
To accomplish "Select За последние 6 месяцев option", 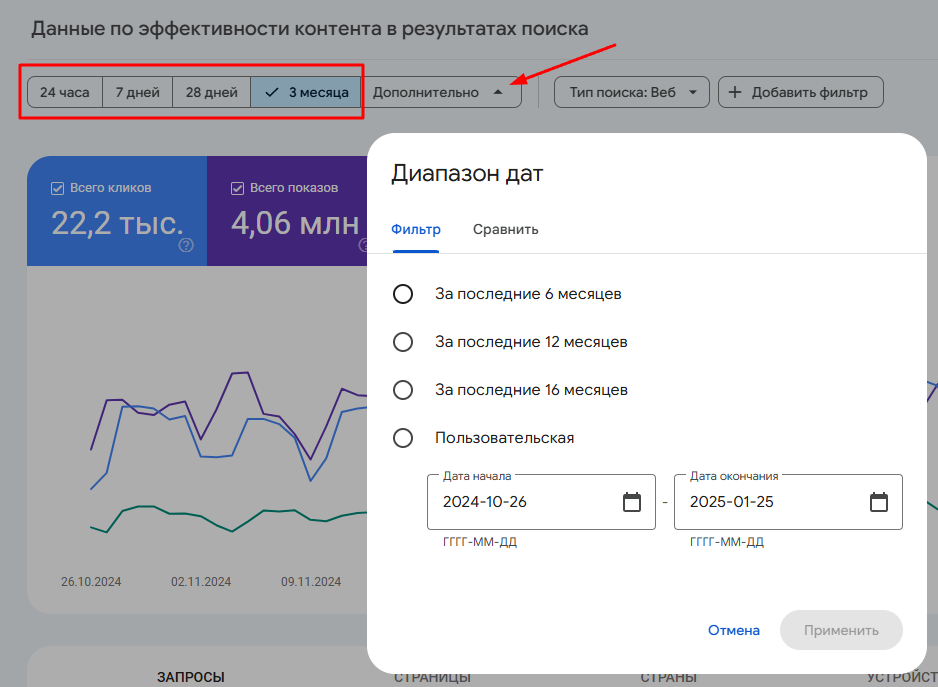I will (x=403, y=294).
